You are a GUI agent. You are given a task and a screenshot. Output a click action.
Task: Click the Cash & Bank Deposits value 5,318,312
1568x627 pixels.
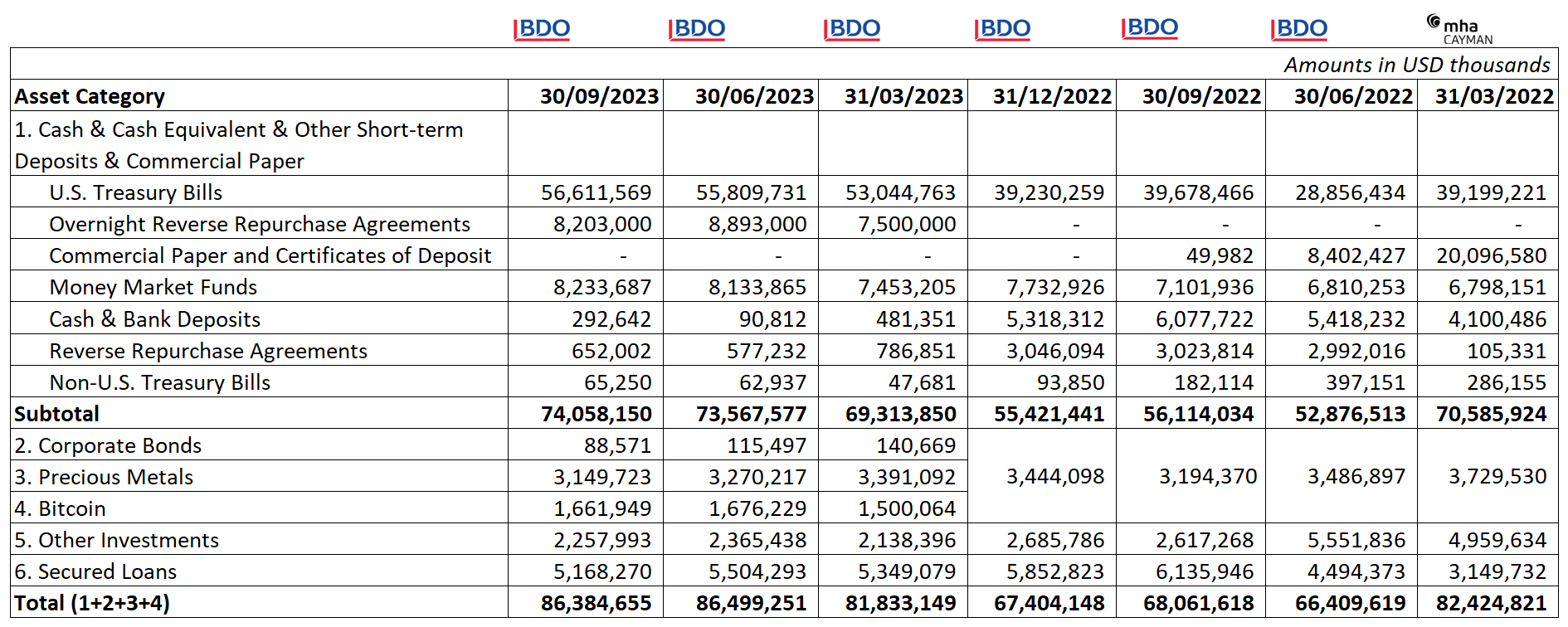click(x=1055, y=319)
